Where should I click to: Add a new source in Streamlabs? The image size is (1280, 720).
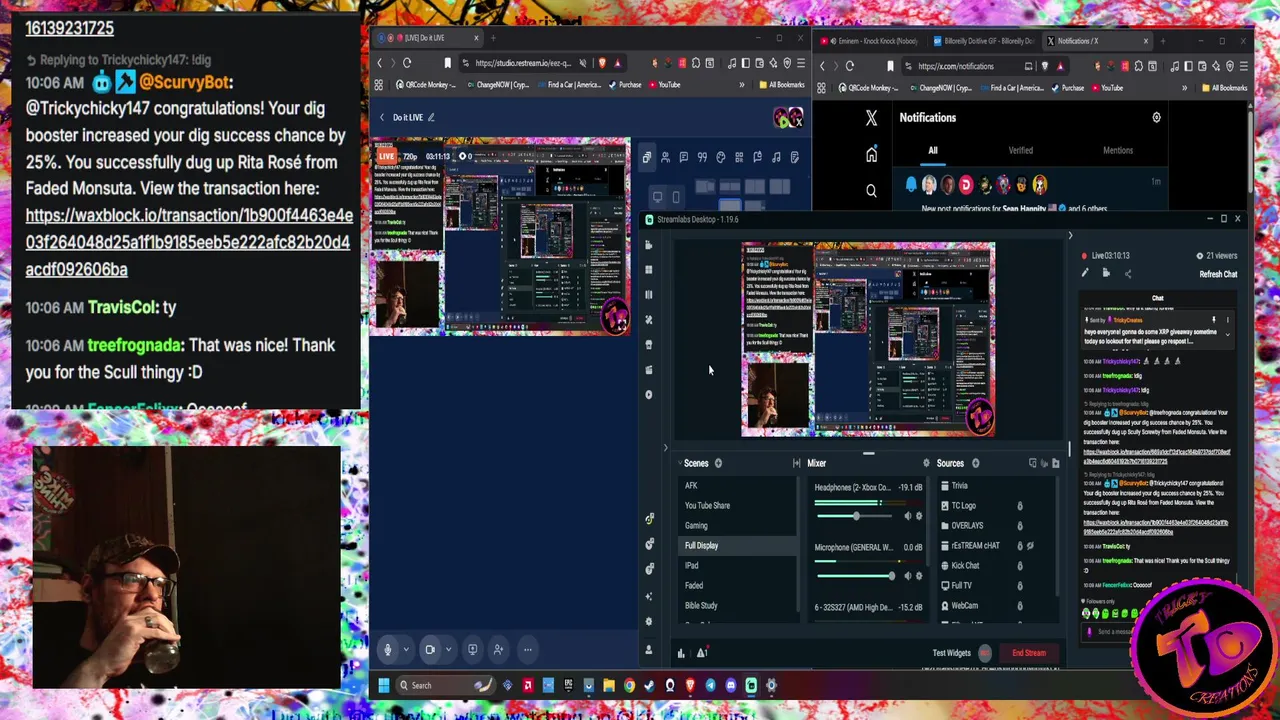pyautogui.click(x=976, y=463)
